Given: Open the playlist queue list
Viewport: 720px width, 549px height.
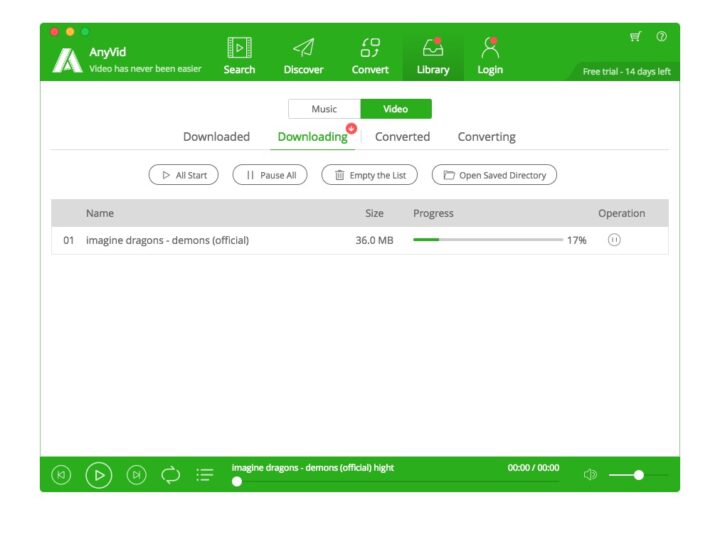Looking at the screenshot, I should point(205,475).
